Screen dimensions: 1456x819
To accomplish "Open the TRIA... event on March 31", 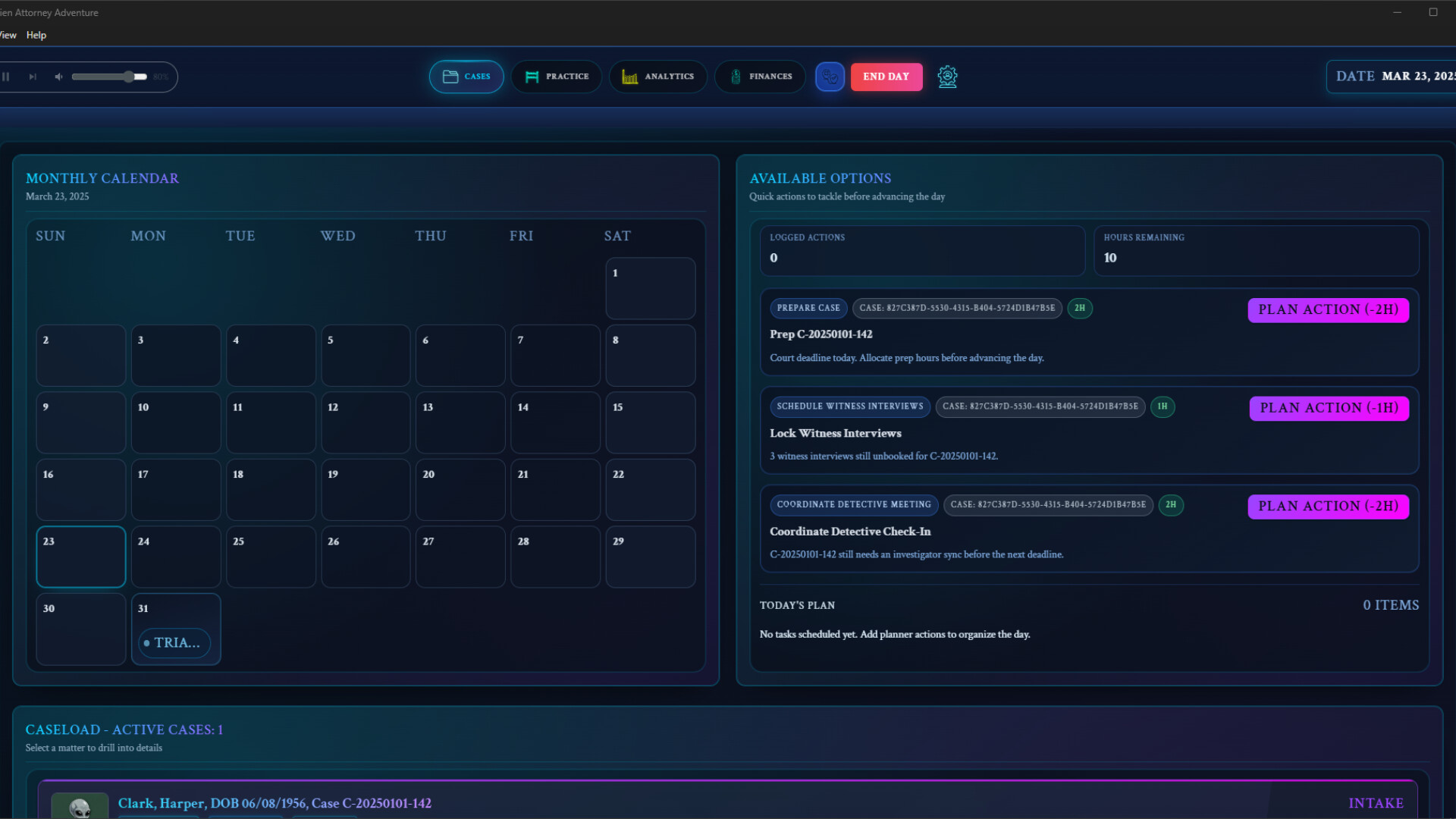I will [x=175, y=642].
